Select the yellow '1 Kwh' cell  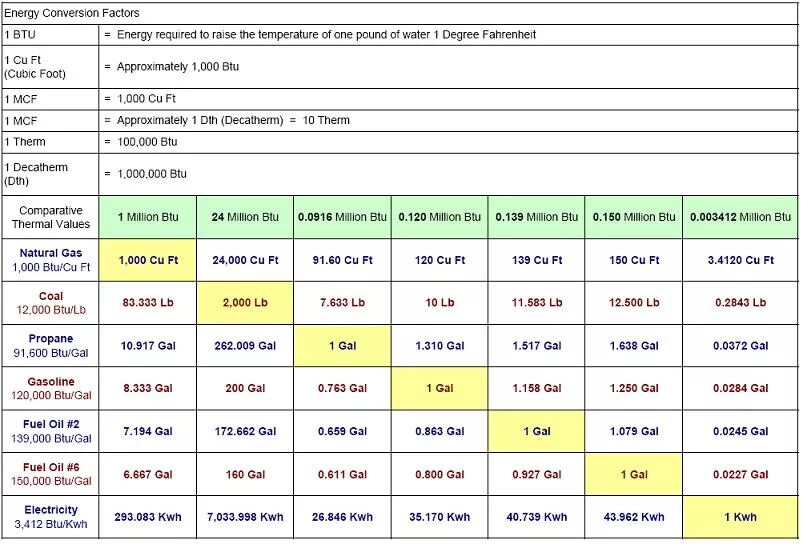[x=741, y=517]
